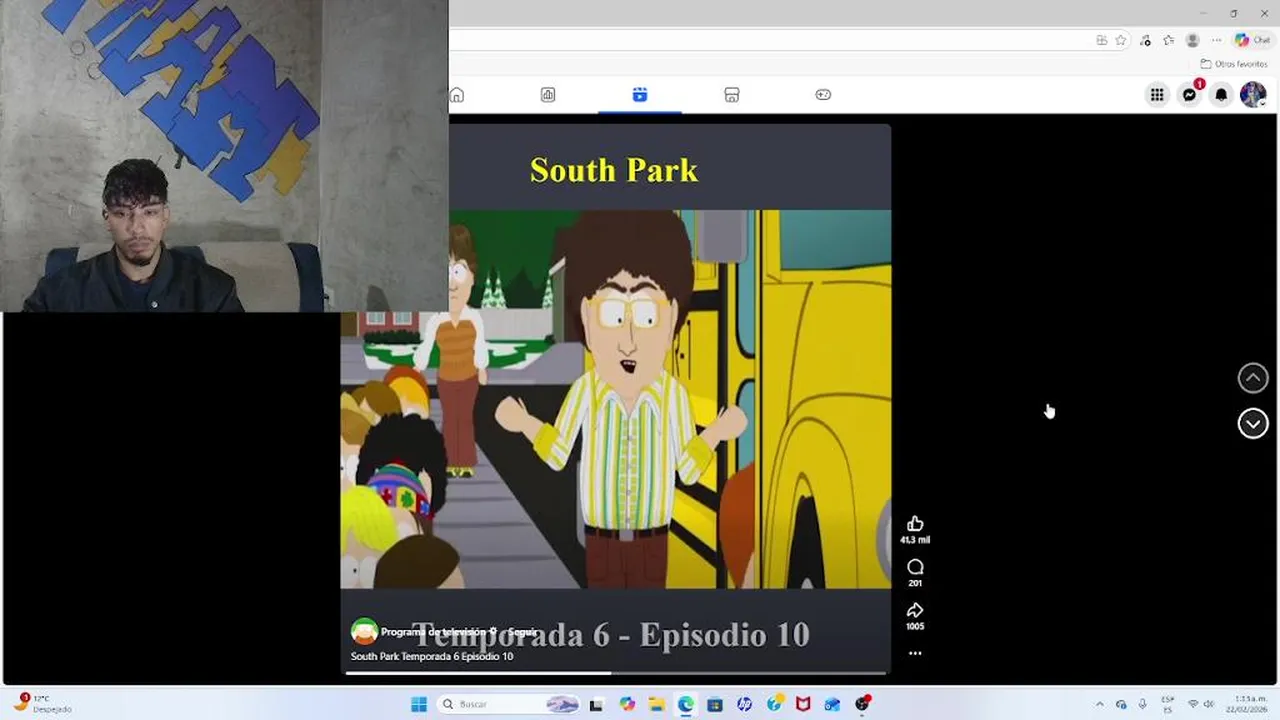Add page to favorites with the star icon

1121,40
